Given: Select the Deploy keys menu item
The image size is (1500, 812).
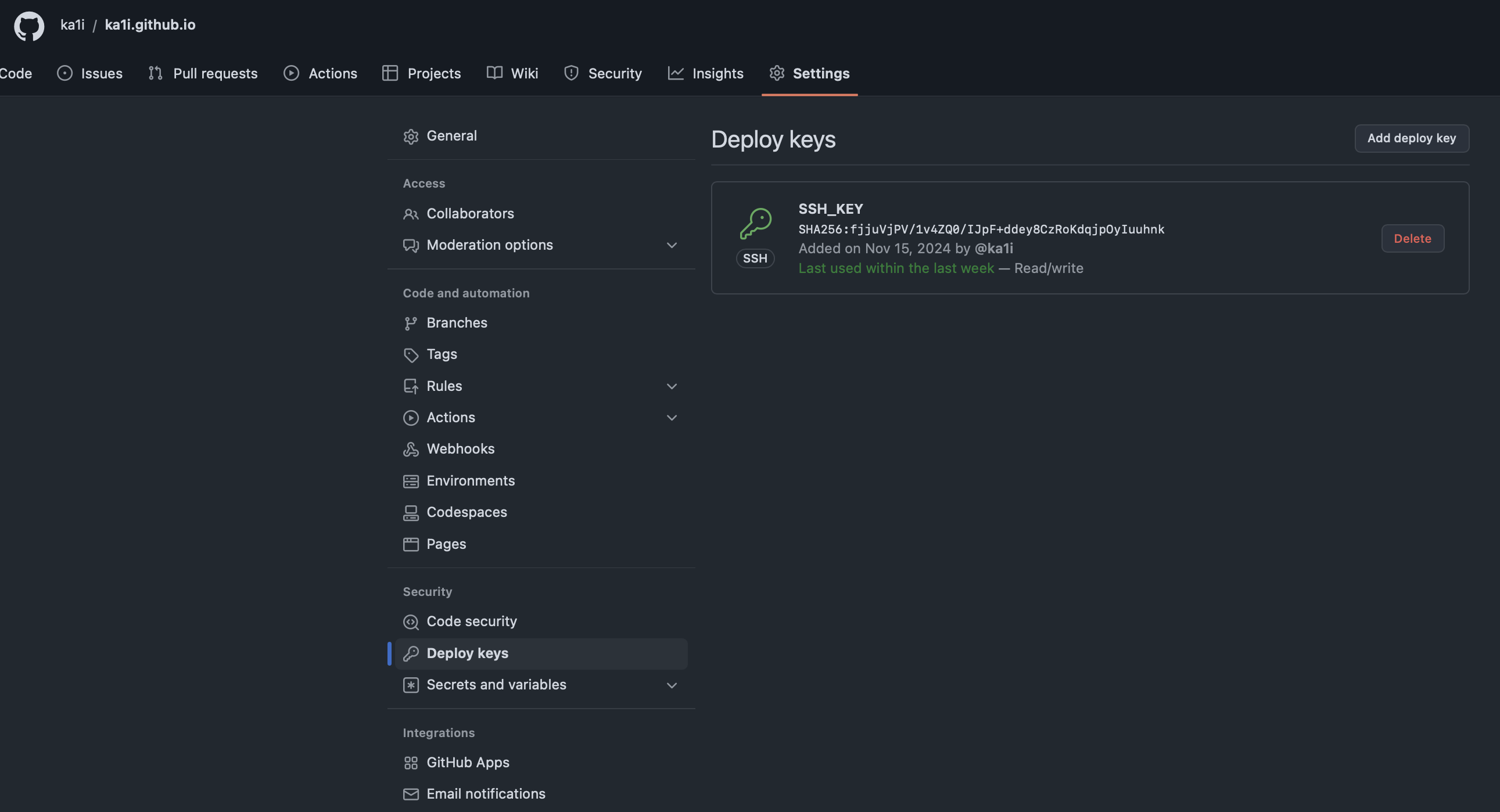Looking at the screenshot, I should (467, 653).
